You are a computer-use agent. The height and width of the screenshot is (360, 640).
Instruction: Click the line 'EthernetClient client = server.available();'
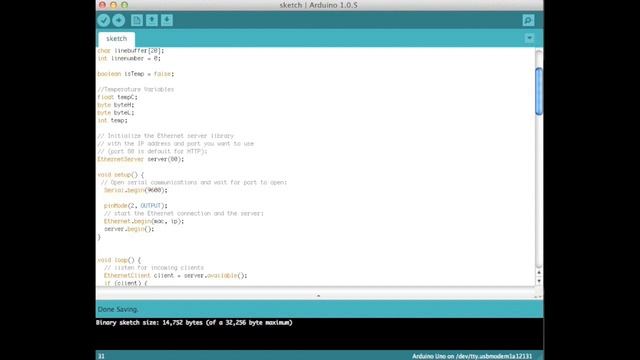click(176, 276)
